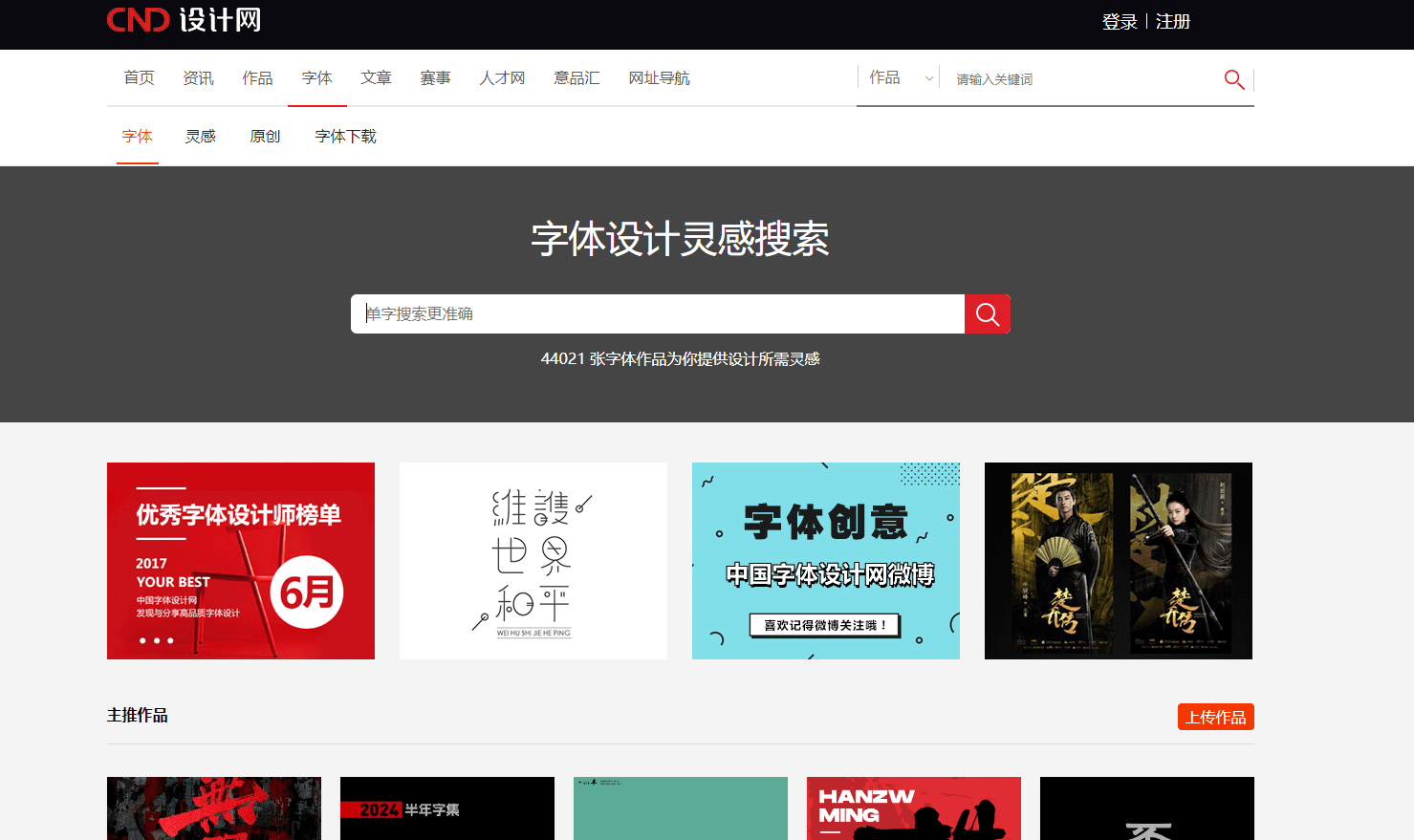The height and width of the screenshot is (840, 1414).
Task: Visit the 人才网 section
Action: [501, 77]
